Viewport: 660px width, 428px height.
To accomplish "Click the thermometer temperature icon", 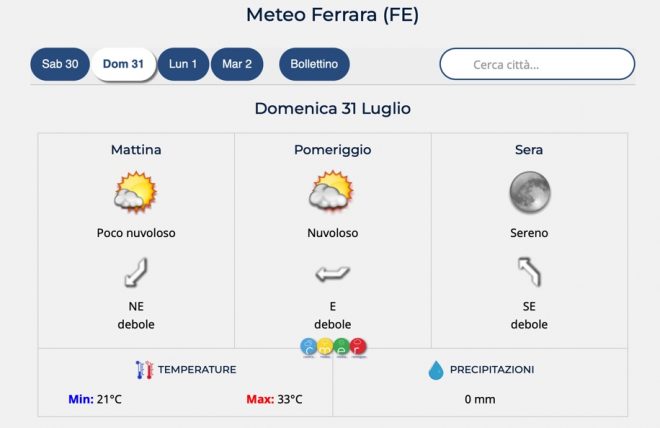I will 144,369.
